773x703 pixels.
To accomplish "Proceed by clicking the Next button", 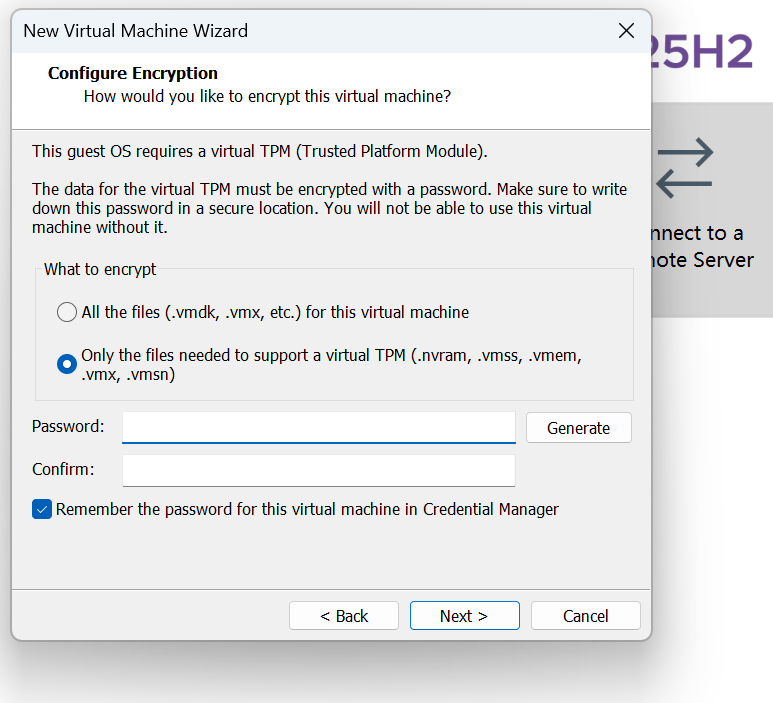I will coord(464,616).
